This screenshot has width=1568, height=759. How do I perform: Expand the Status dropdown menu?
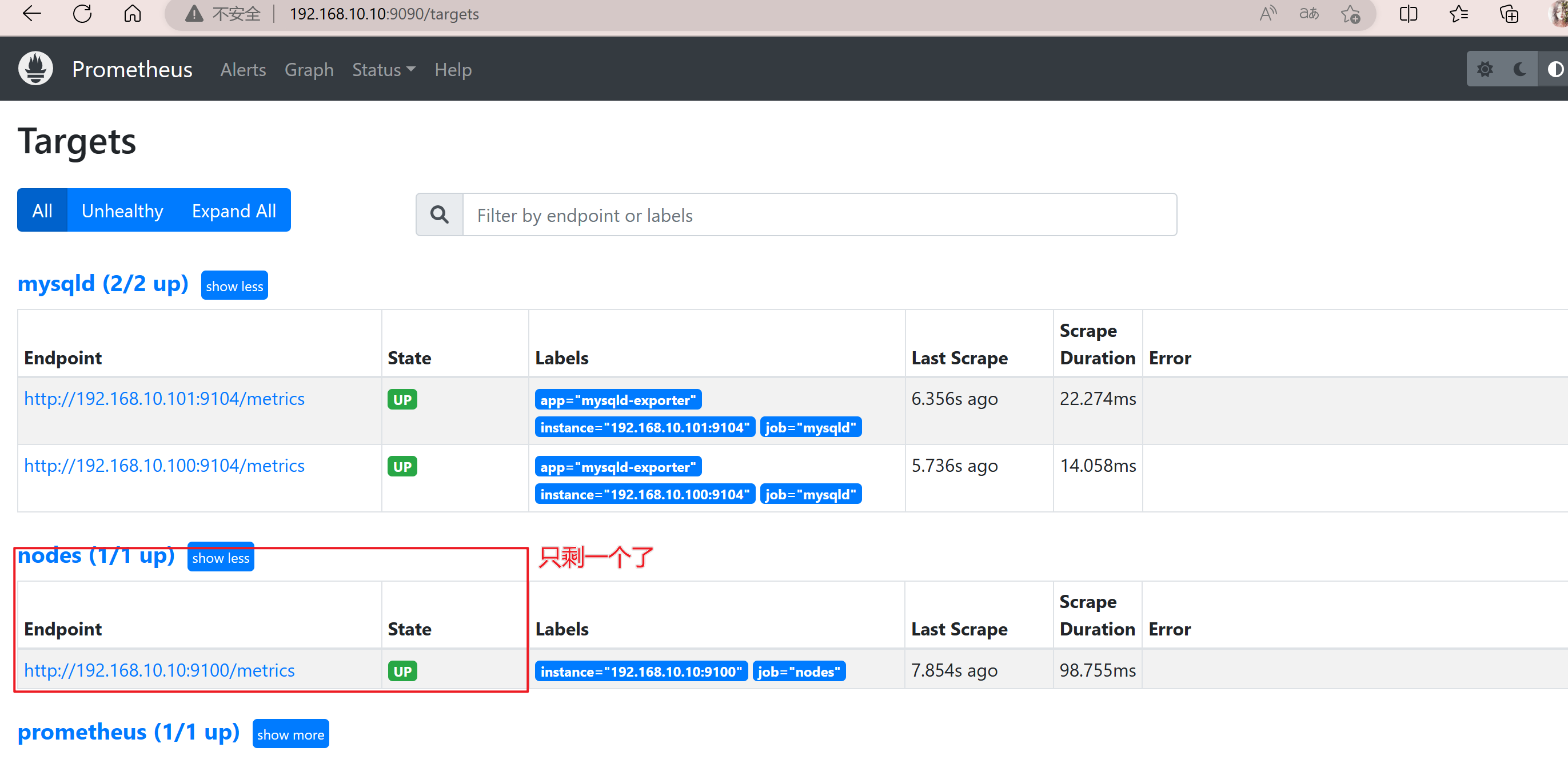pyautogui.click(x=384, y=70)
